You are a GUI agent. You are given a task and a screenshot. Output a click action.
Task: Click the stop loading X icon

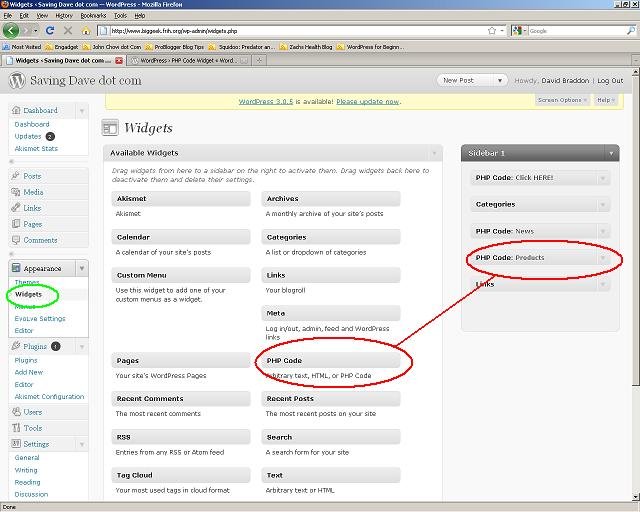pos(68,31)
